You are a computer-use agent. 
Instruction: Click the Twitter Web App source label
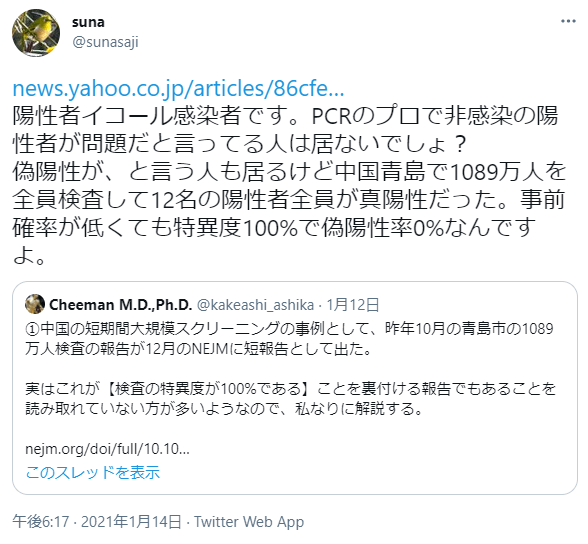tap(249, 522)
